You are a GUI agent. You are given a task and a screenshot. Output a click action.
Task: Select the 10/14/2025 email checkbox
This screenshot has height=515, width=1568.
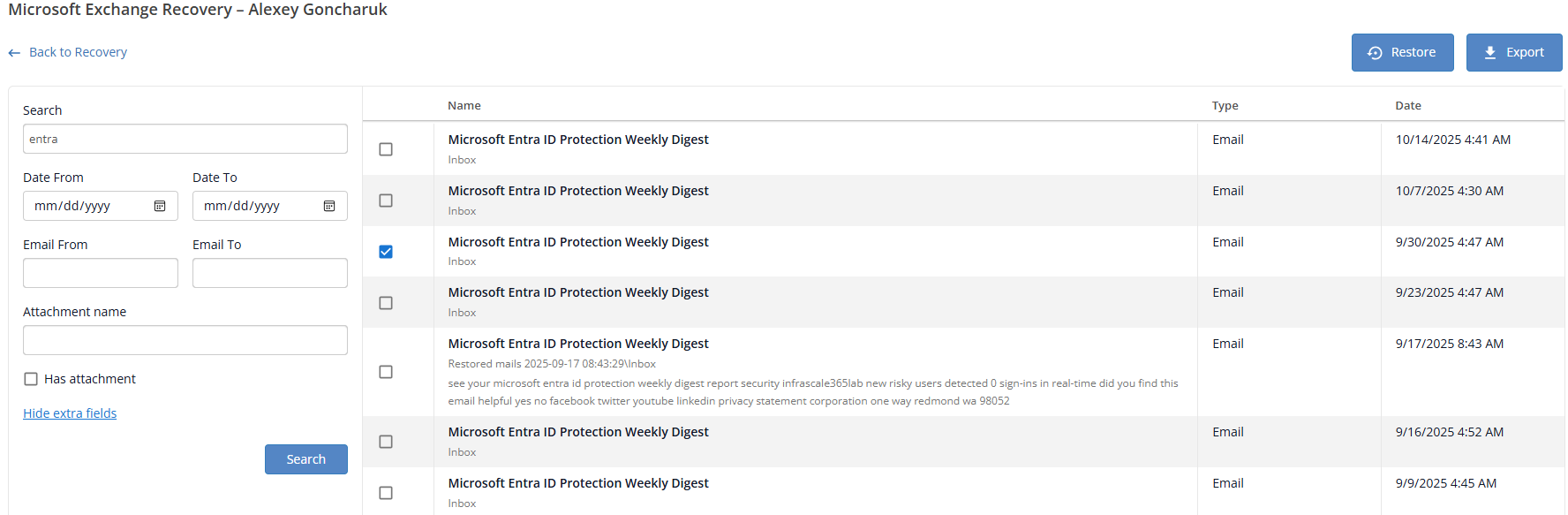pos(386,149)
